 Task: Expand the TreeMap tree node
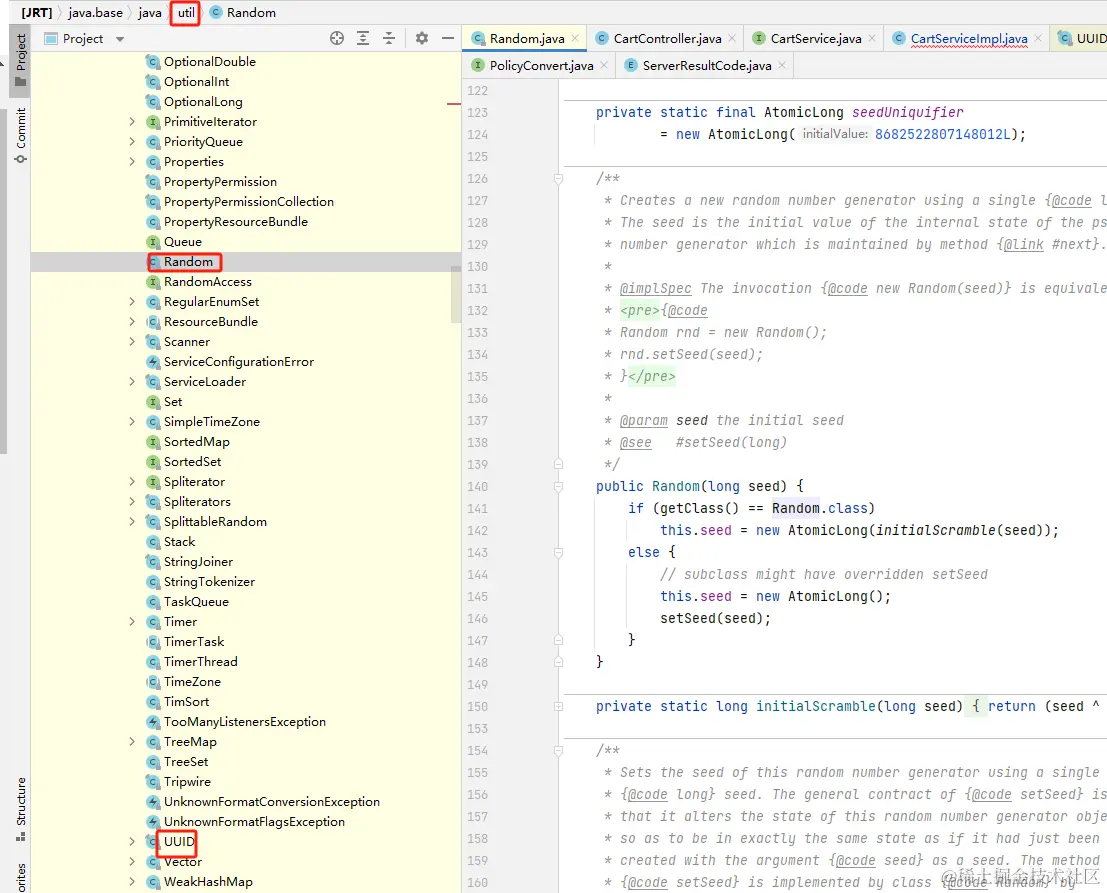click(132, 742)
